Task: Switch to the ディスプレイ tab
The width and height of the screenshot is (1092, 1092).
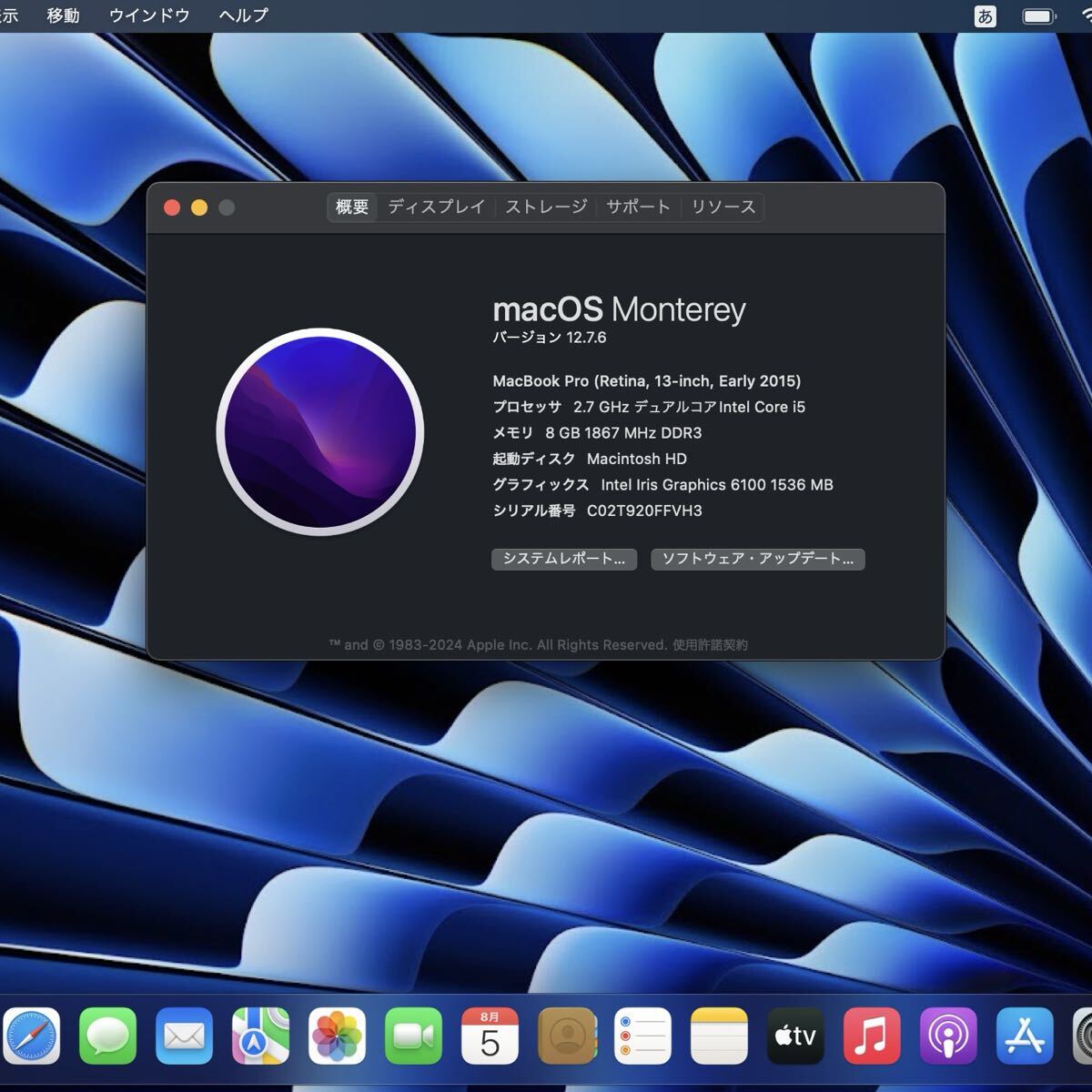Action: pyautogui.click(x=437, y=207)
